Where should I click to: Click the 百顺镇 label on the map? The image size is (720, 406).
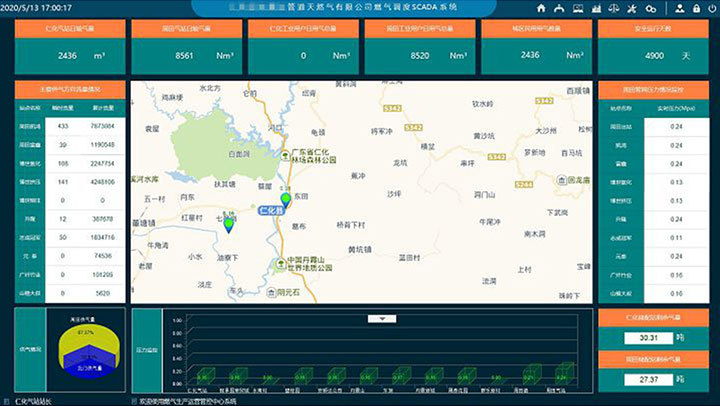tap(578, 91)
